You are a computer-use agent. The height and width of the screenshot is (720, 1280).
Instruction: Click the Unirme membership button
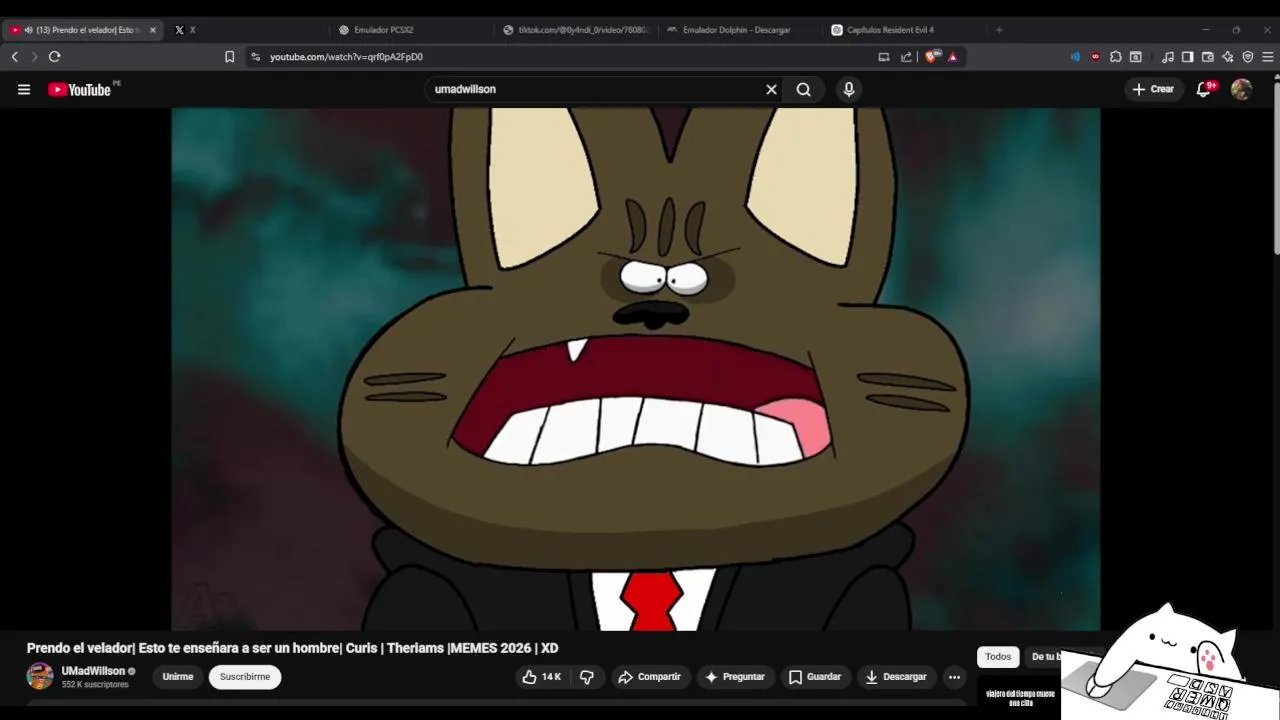coord(178,677)
